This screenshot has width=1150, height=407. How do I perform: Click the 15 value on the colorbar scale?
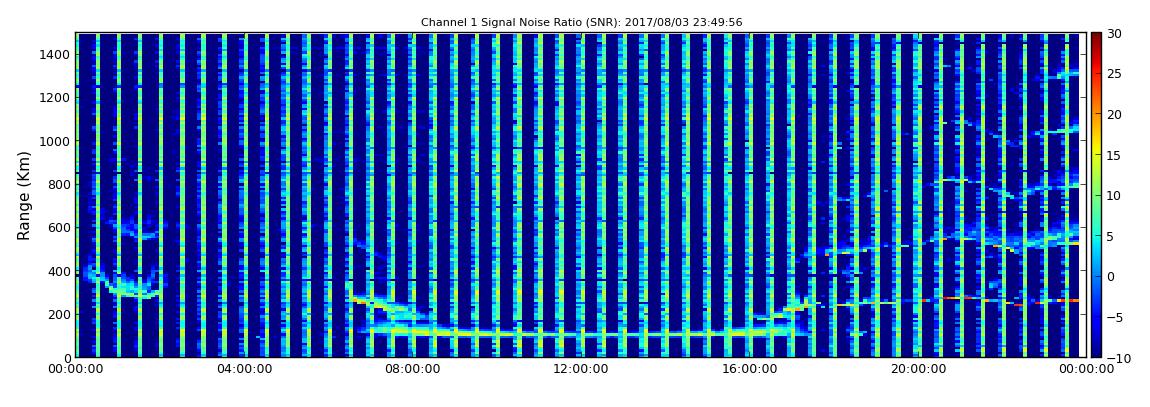coord(1114,155)
